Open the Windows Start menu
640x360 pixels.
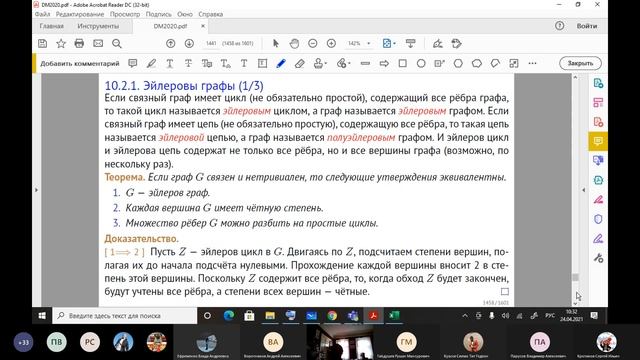[42, 316]
